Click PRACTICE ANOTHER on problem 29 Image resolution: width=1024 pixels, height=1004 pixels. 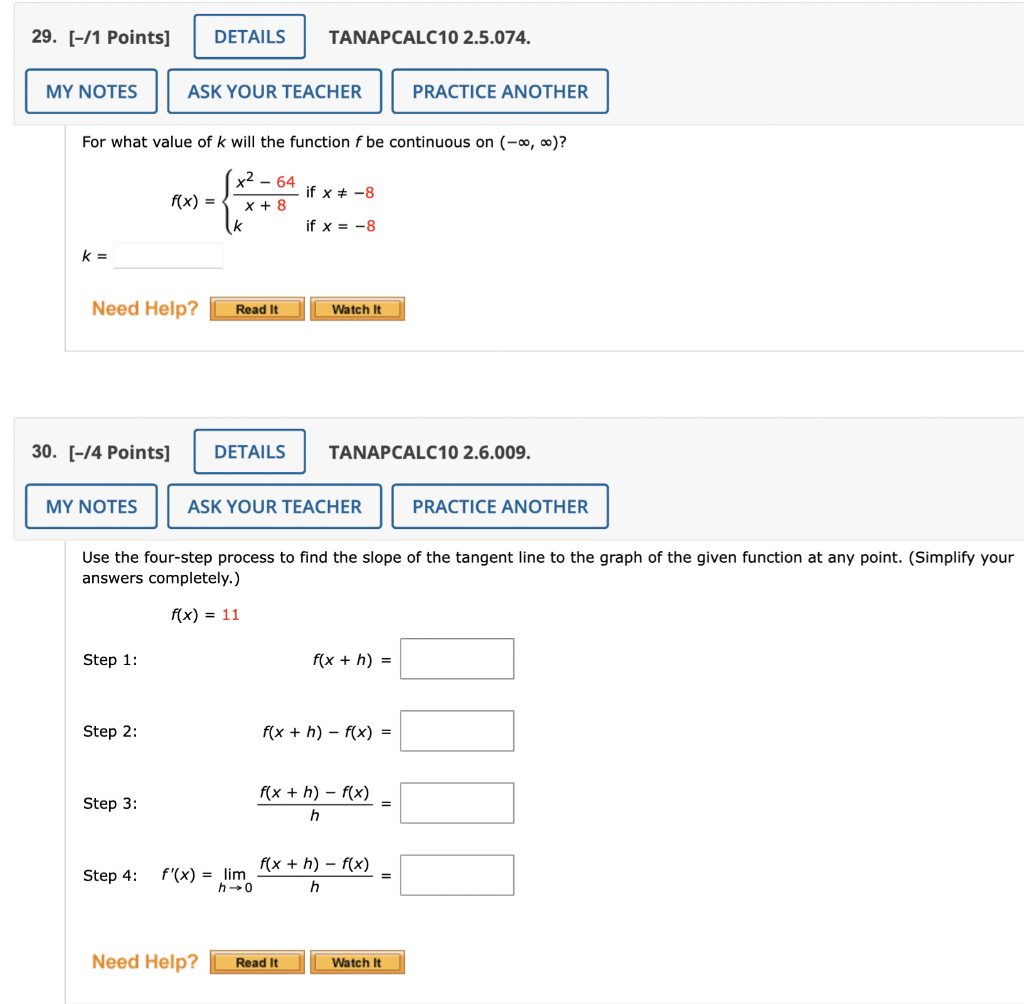click(500, 90)
